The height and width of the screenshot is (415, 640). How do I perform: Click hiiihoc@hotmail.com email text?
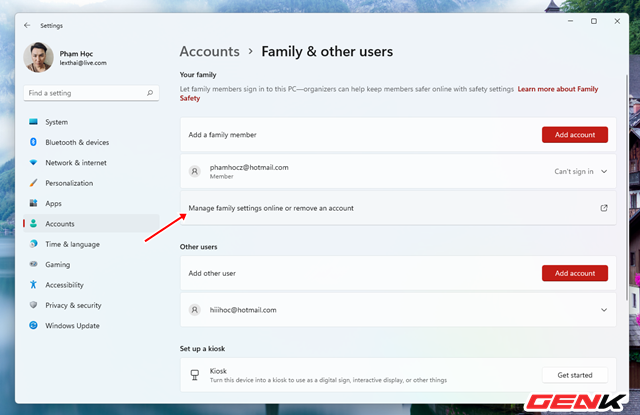click(x=243, y=310)
